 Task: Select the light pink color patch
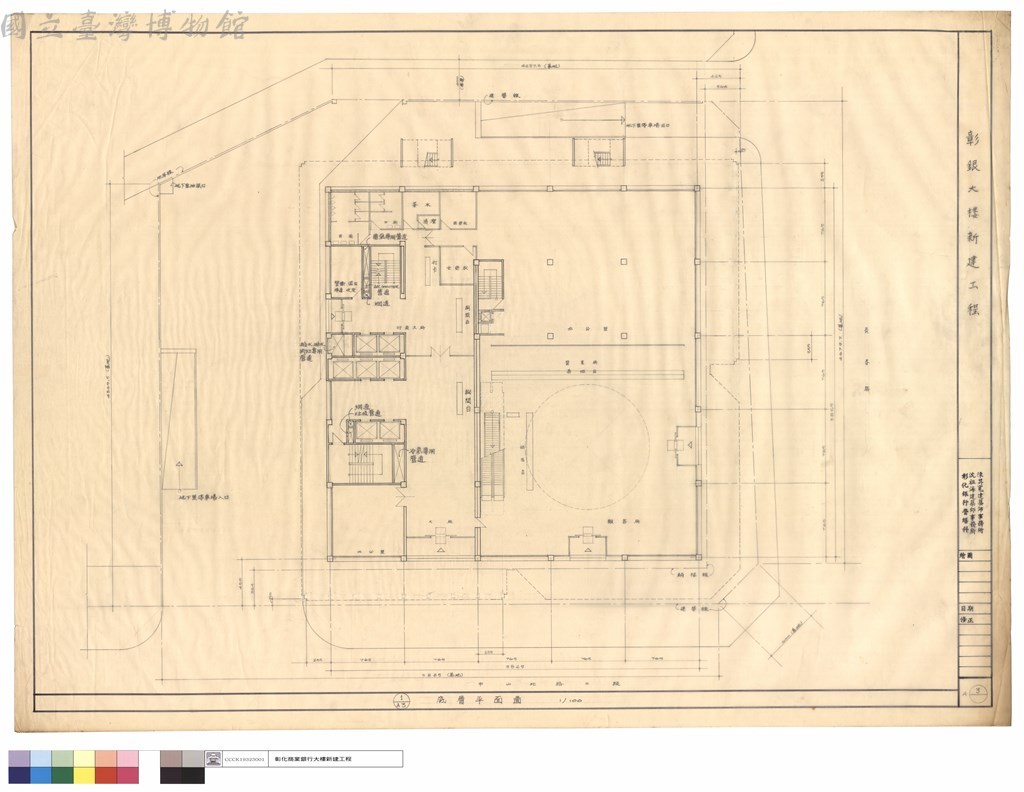tap(128, 758)
